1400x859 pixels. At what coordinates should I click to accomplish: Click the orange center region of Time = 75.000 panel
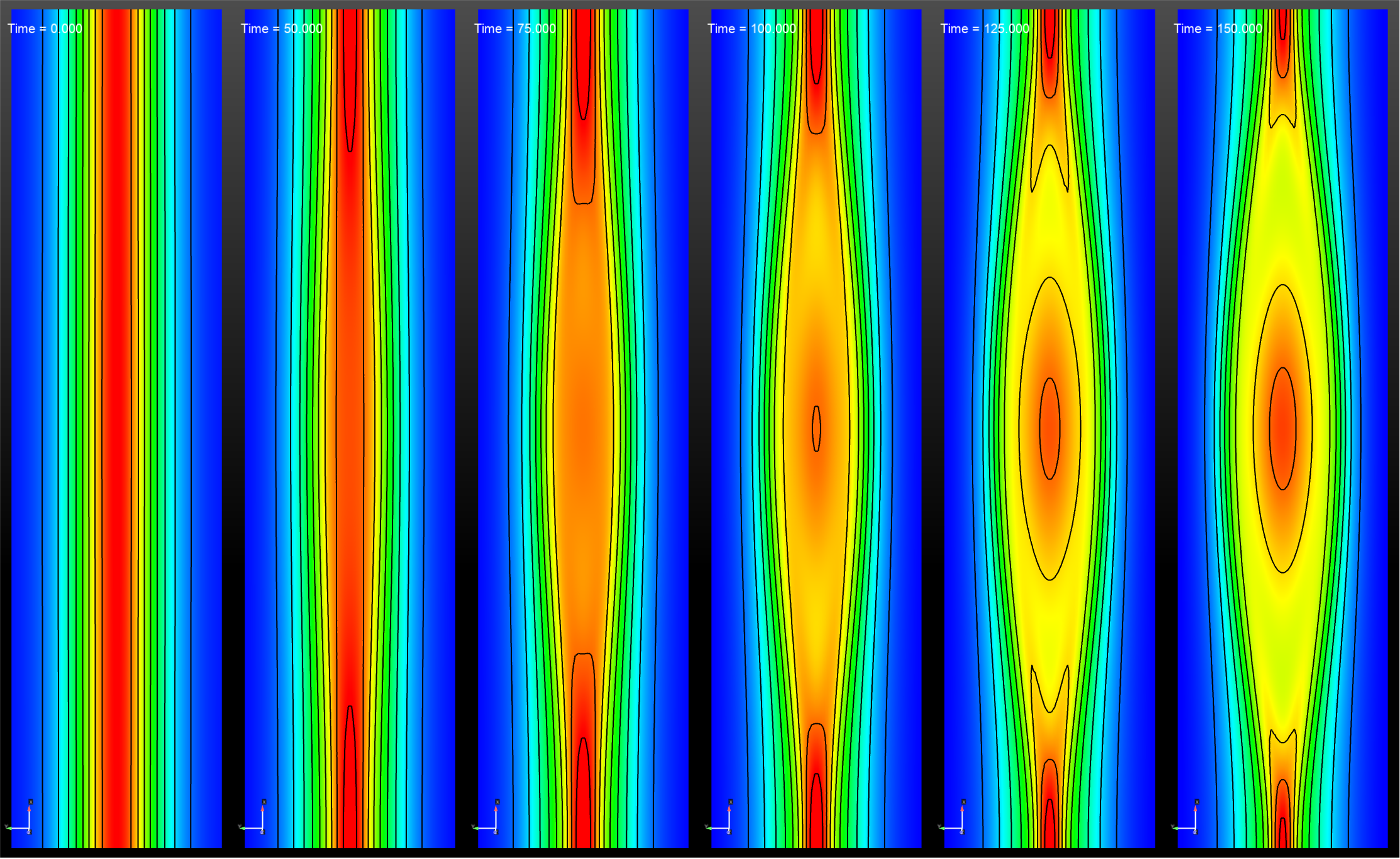583,429
